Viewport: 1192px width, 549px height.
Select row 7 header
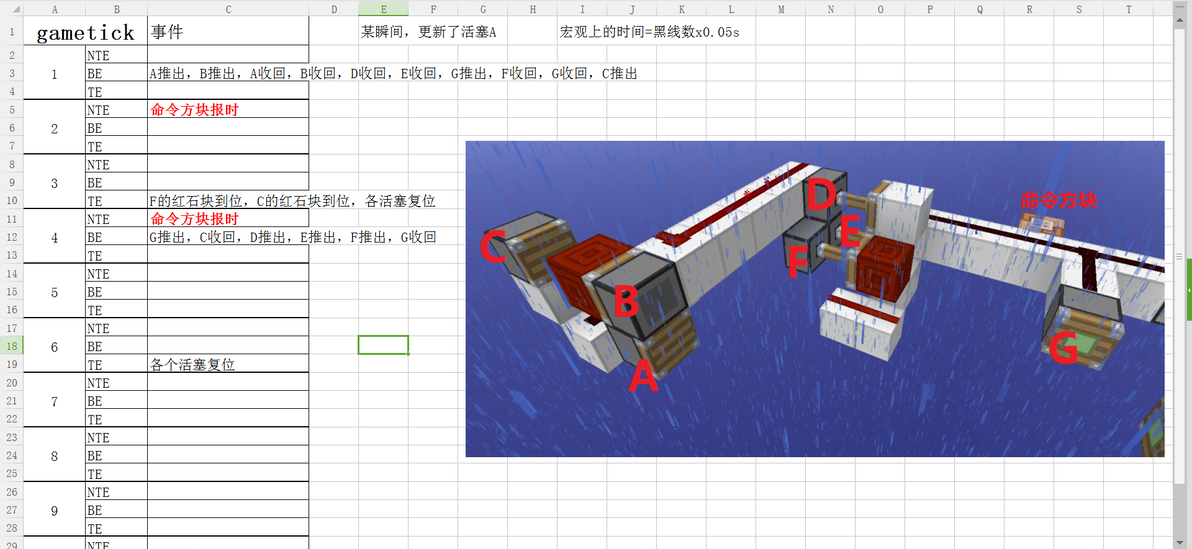click(11, 146)
